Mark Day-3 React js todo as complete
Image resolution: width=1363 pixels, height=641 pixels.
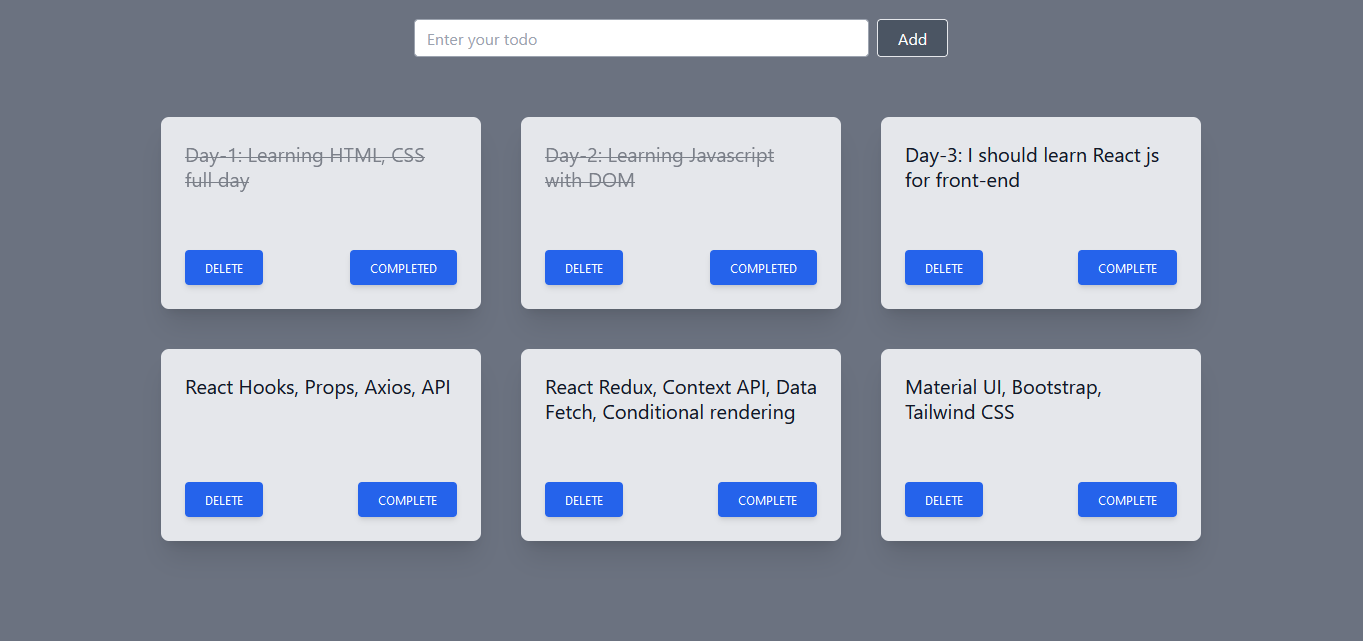(1127, 268)
